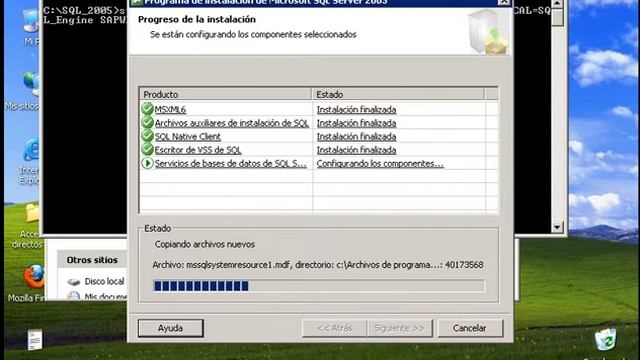The width and height of the screenshot is (640, 360).
Task: Open Servicios de bases de datos link
Action: 231,163
